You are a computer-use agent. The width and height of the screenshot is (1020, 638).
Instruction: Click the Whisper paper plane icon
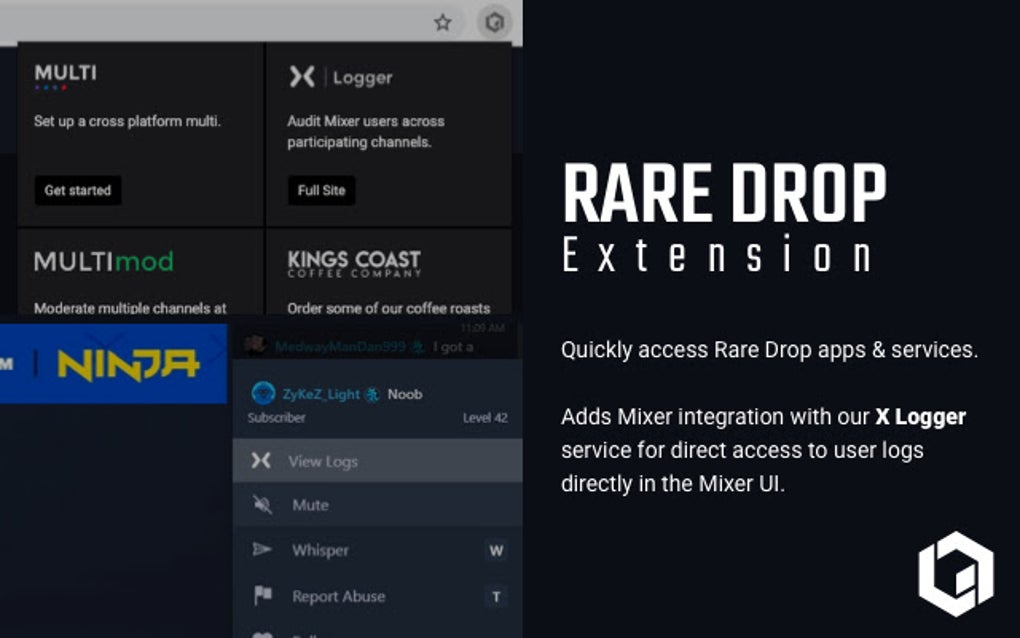(x=262, y=549)
